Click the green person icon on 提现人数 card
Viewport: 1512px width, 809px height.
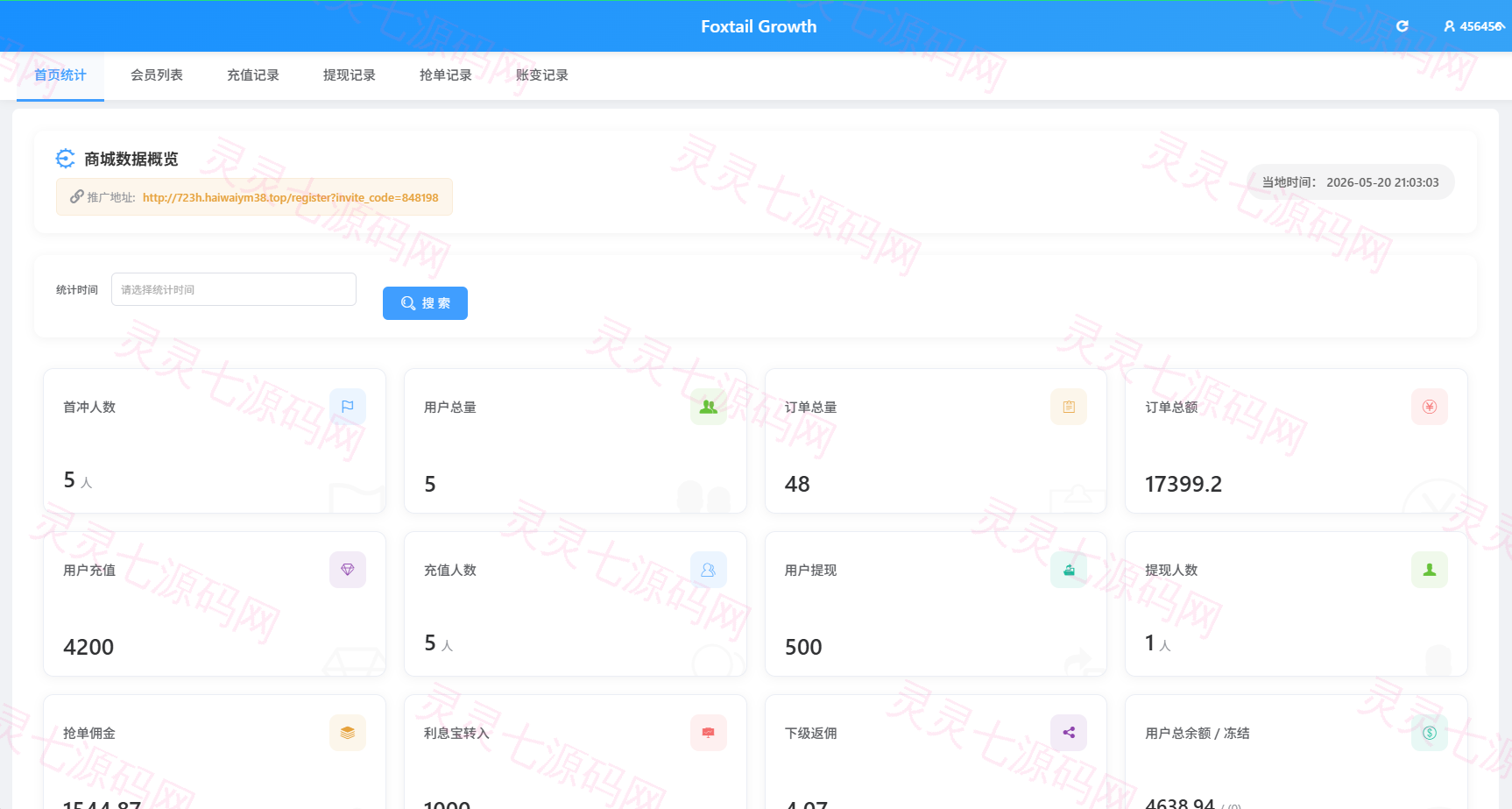tap(1430, 570)
